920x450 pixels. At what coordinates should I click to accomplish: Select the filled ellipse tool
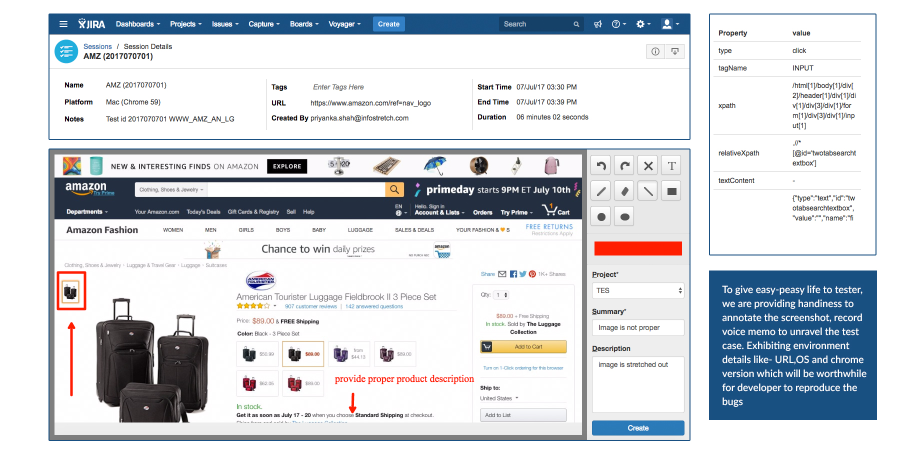coord(625,216)
